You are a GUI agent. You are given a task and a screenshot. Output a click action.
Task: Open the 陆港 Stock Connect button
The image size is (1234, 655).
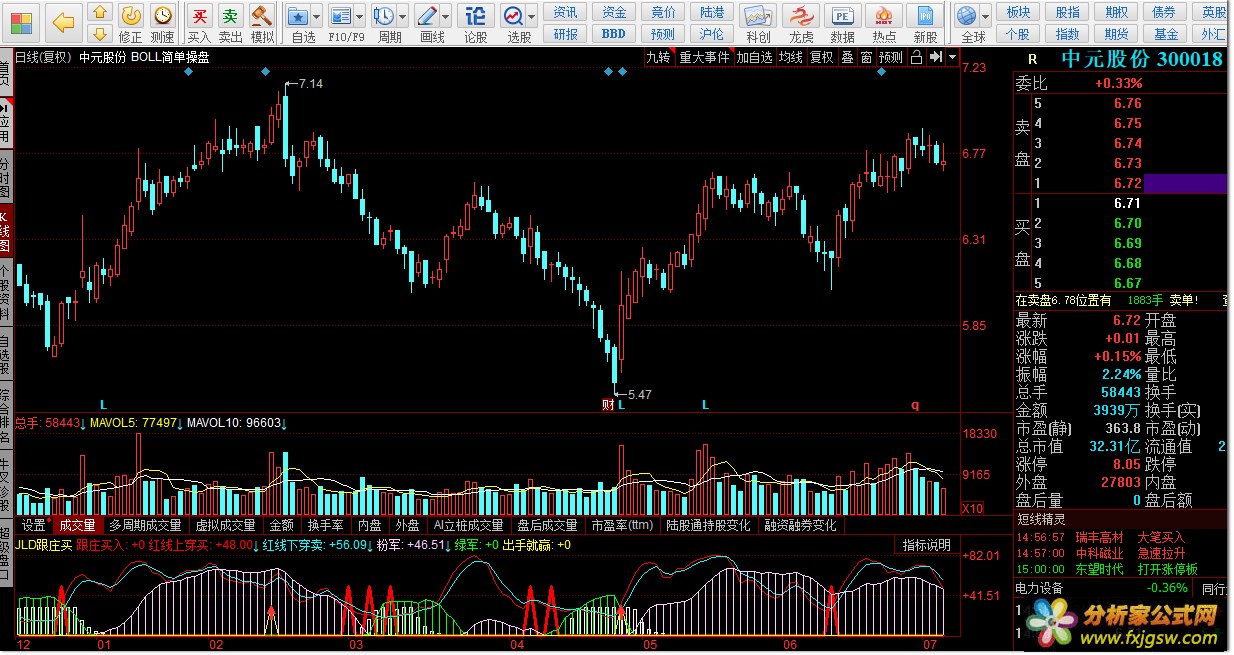click(x=712, y=12)
